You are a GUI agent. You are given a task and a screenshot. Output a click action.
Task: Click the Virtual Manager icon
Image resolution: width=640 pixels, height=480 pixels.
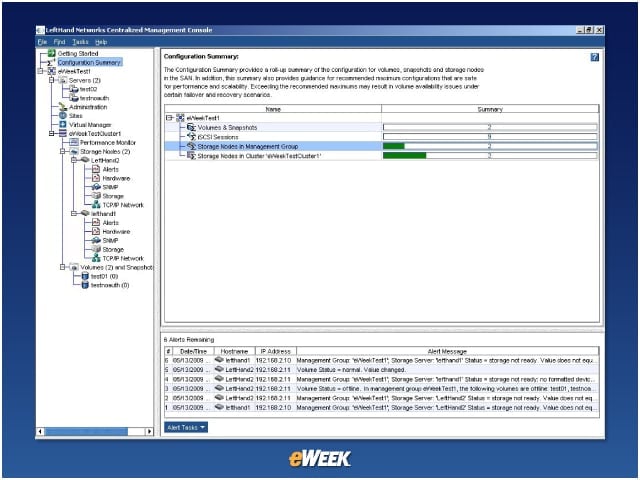(63, 124)
